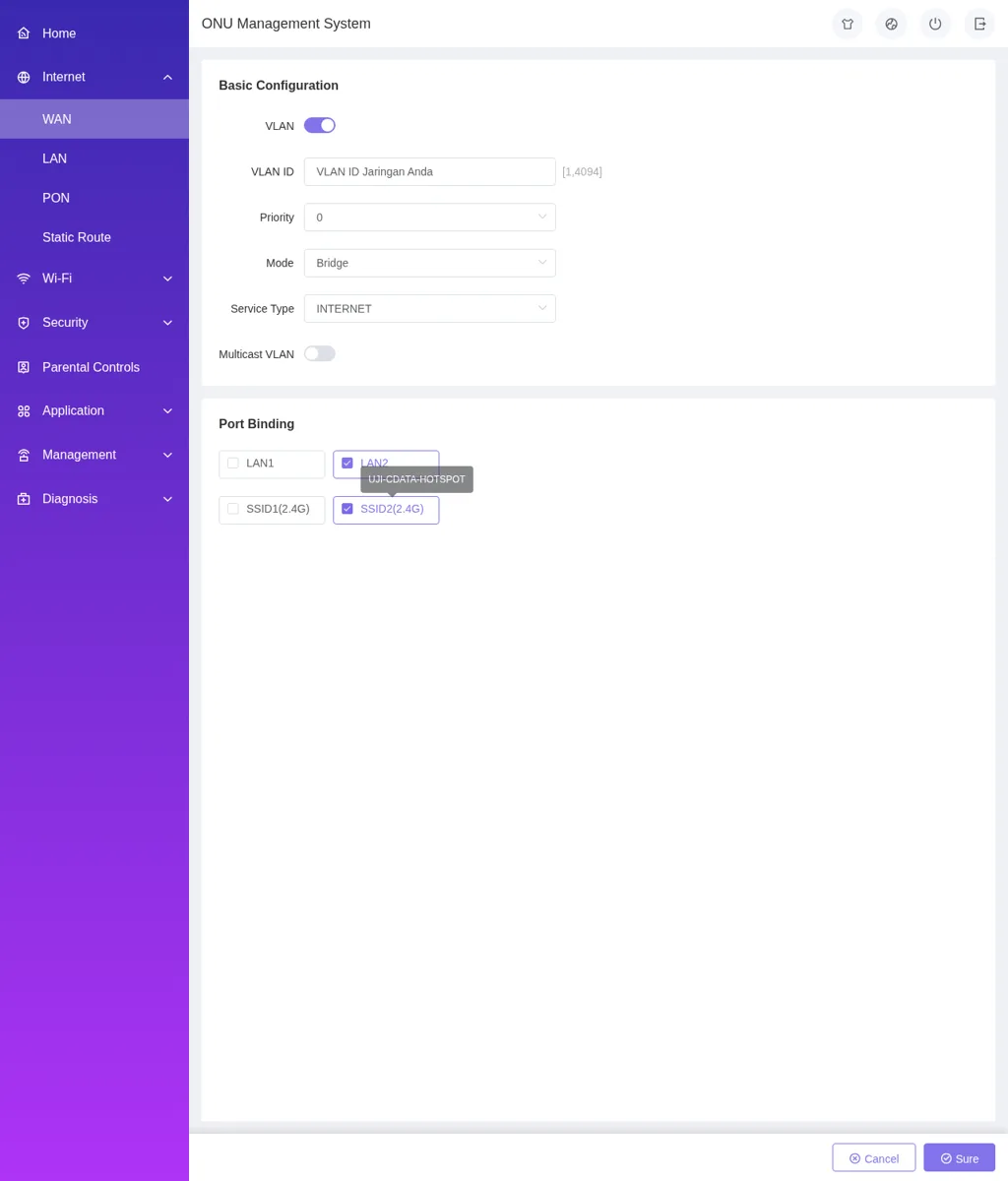Open the theme skin shirt icon
1008x1181 pixels.
(x=848, y=24)
